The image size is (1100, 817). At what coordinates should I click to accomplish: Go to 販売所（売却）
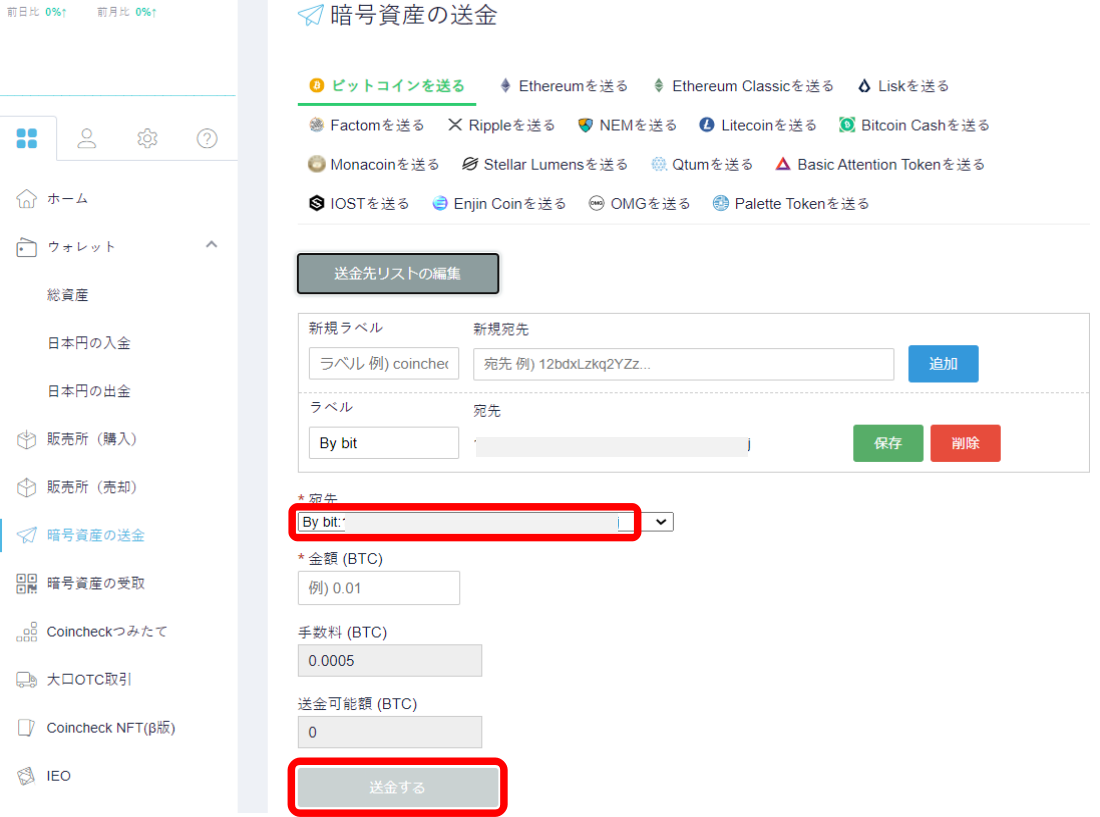92,487
